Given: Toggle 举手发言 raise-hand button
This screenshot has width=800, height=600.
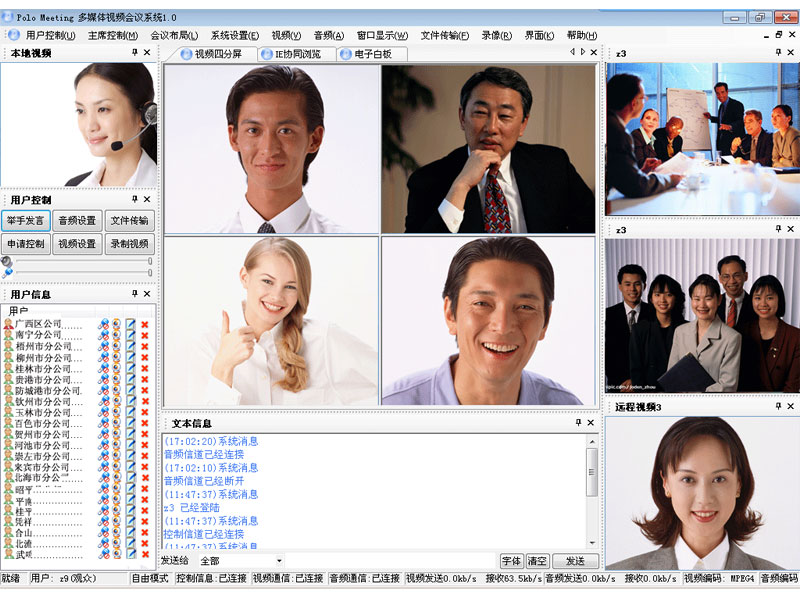Looking at the screenshot, I should coord(25,221).
